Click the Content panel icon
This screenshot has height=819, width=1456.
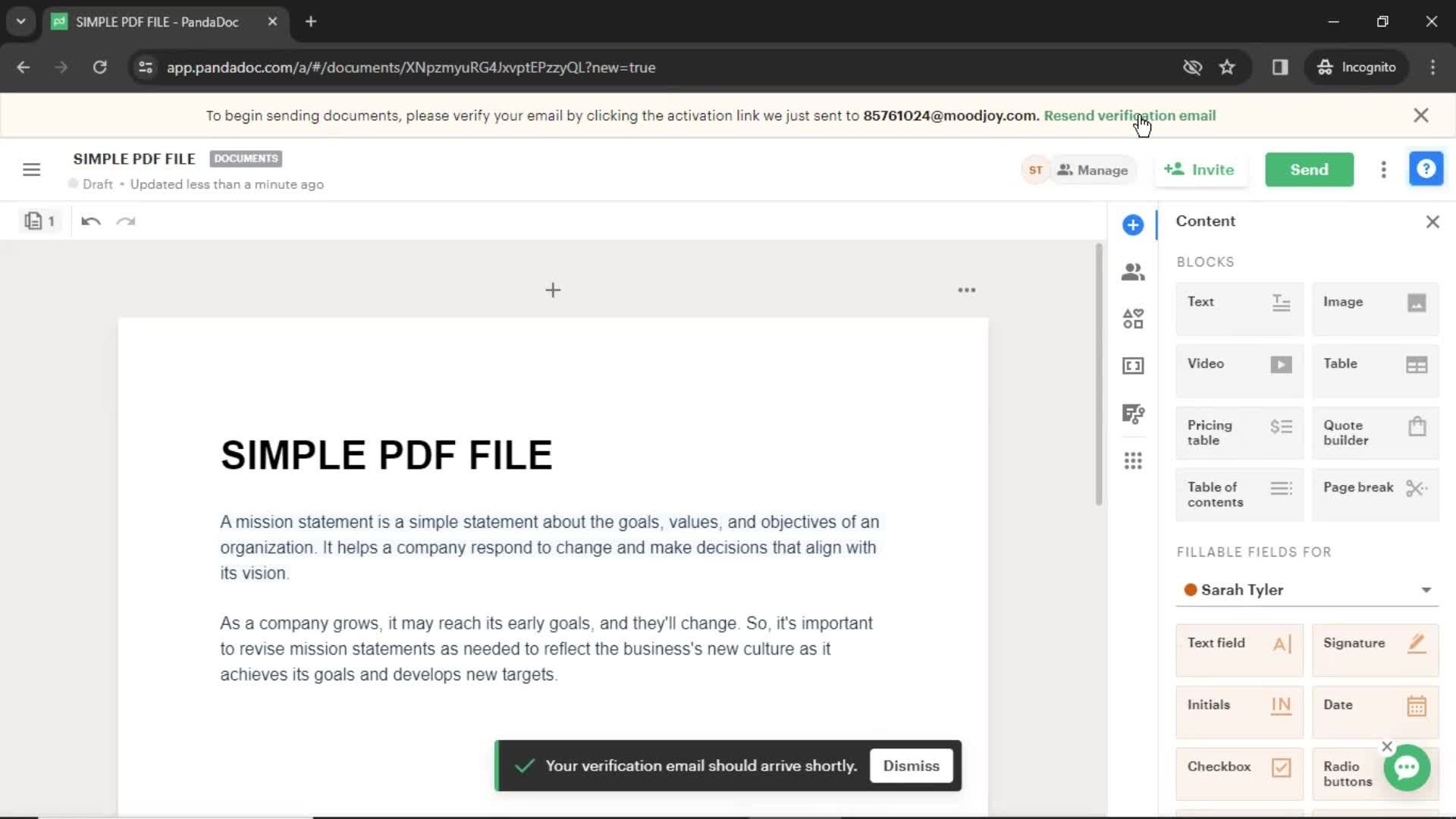click(x=1134, y=223)
